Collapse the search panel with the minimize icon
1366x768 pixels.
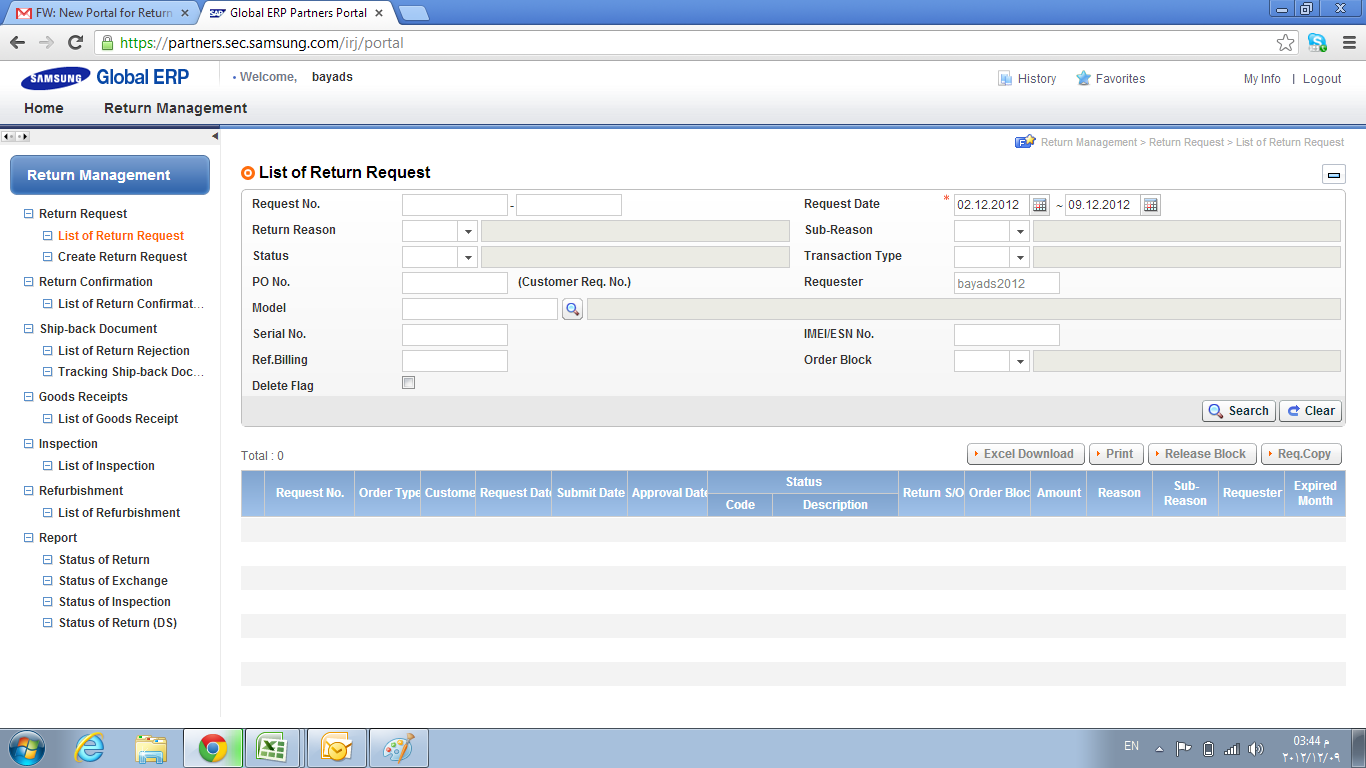point(1334,175)
